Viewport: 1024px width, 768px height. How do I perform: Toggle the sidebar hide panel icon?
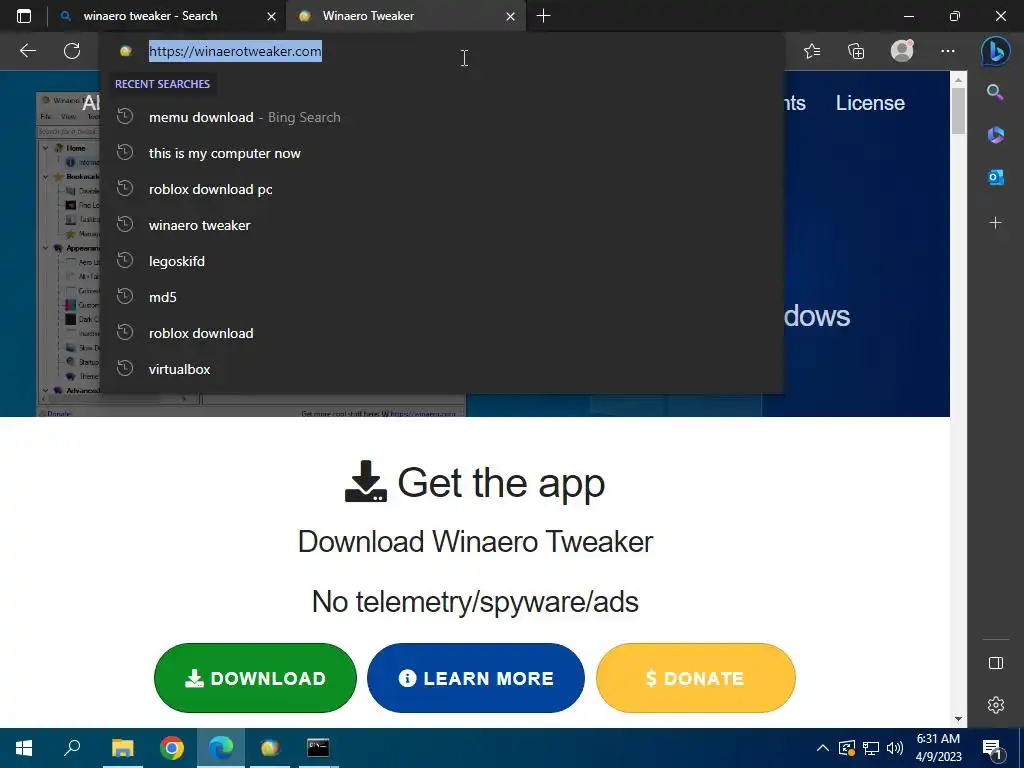pos(995,663)
